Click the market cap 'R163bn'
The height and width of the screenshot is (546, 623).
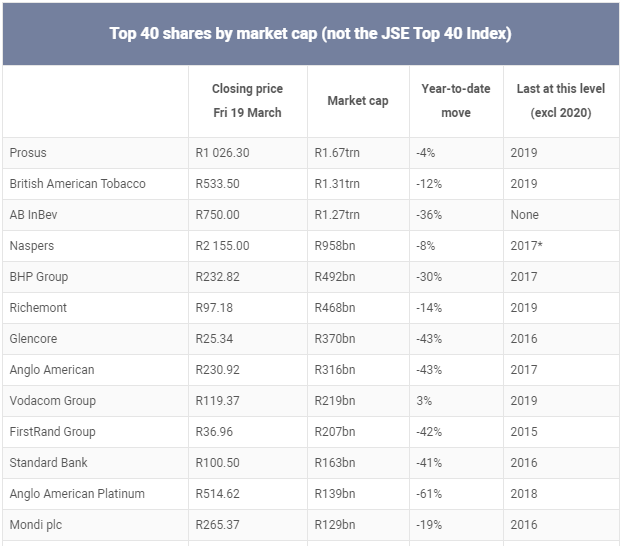pyautogui.click(x=335, y=463)
